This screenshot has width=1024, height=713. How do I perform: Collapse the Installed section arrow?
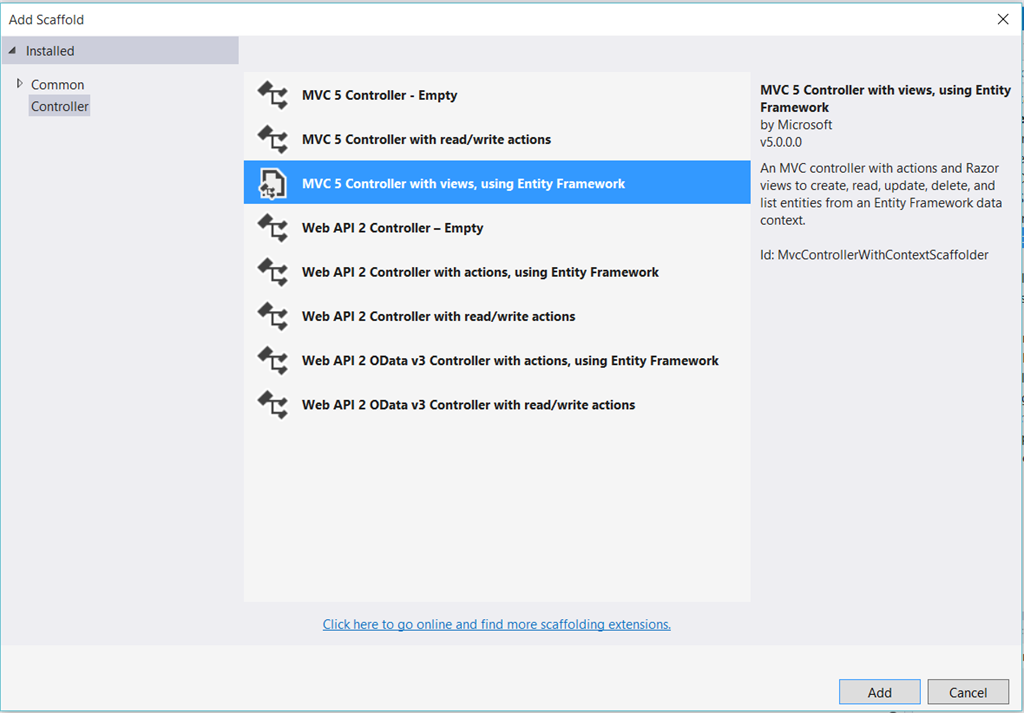[x=12, y=50]
